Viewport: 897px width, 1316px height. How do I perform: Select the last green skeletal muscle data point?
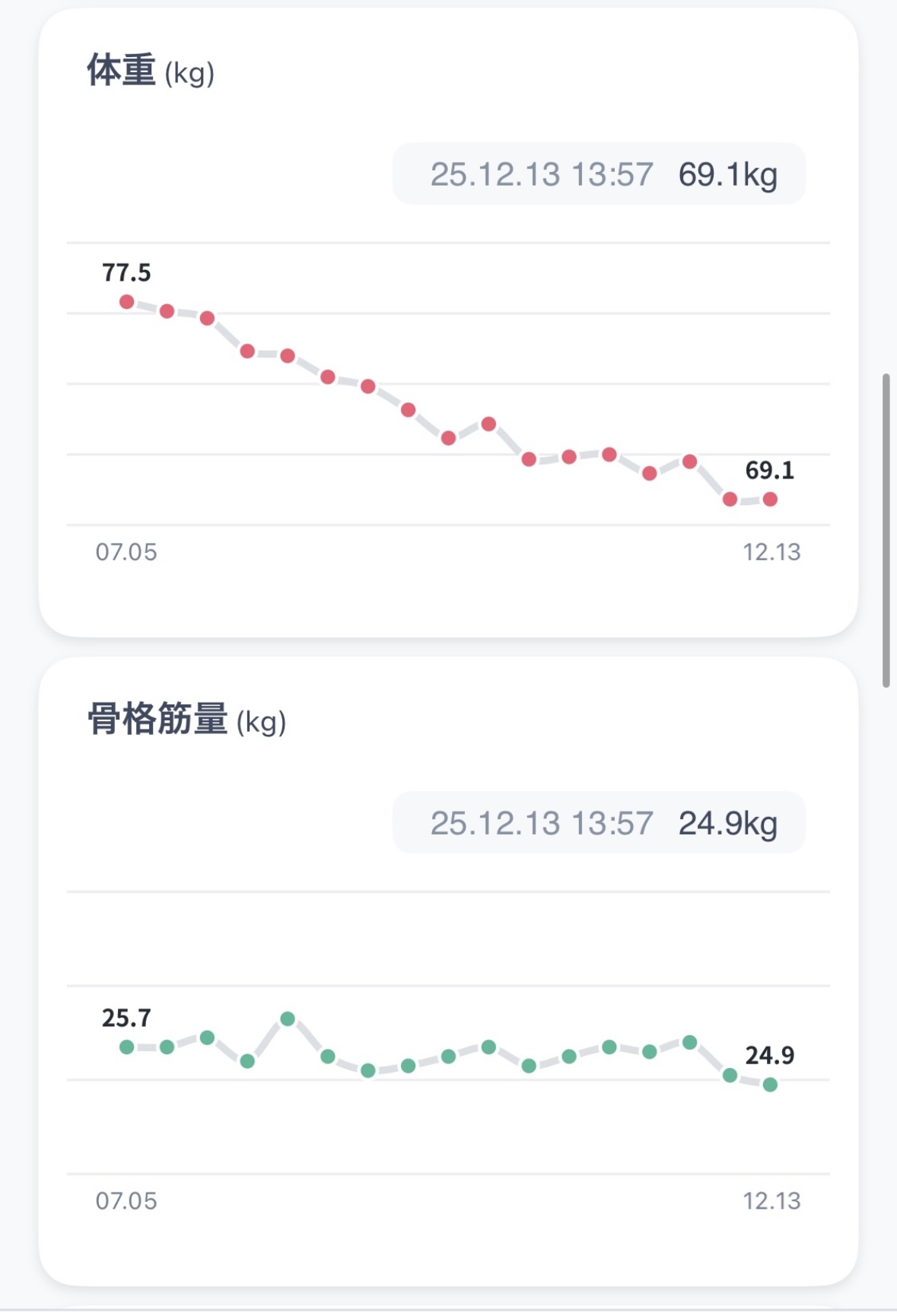point(770,1084)
